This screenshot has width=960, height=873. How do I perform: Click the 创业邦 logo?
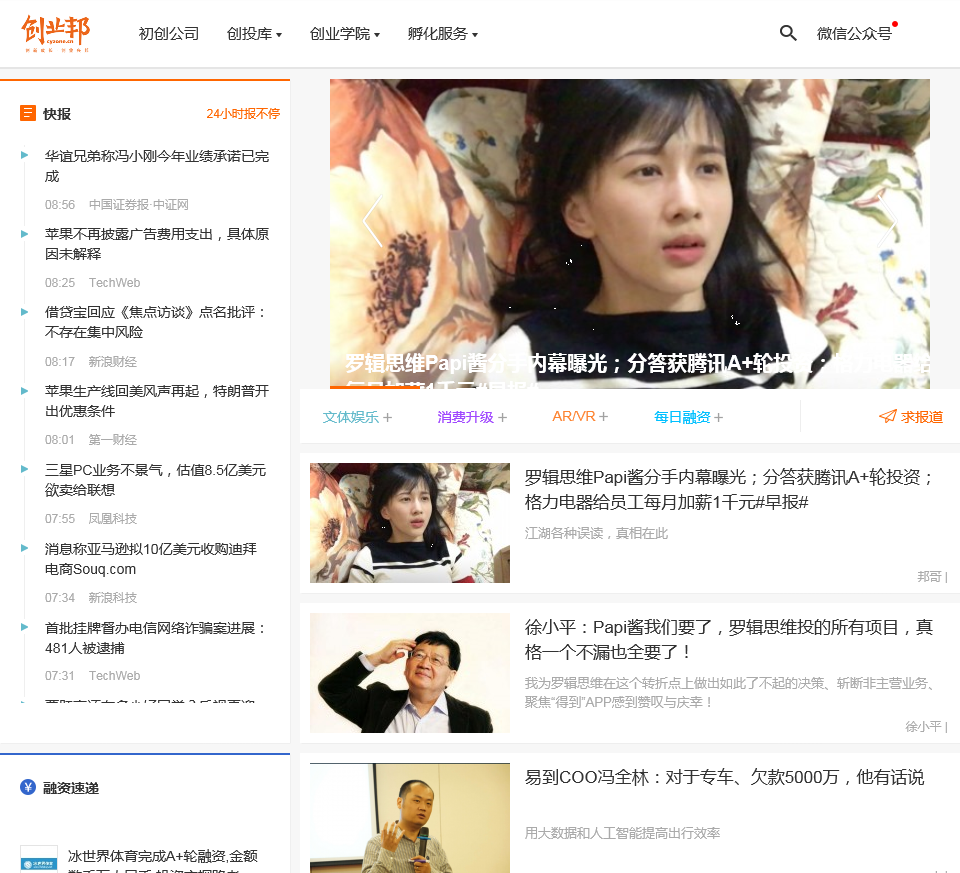56,33
